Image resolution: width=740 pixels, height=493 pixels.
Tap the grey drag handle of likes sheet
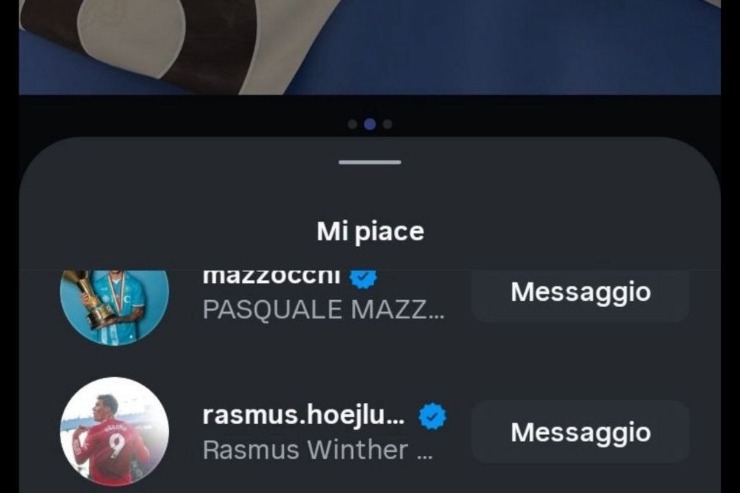tap(370, 162)
